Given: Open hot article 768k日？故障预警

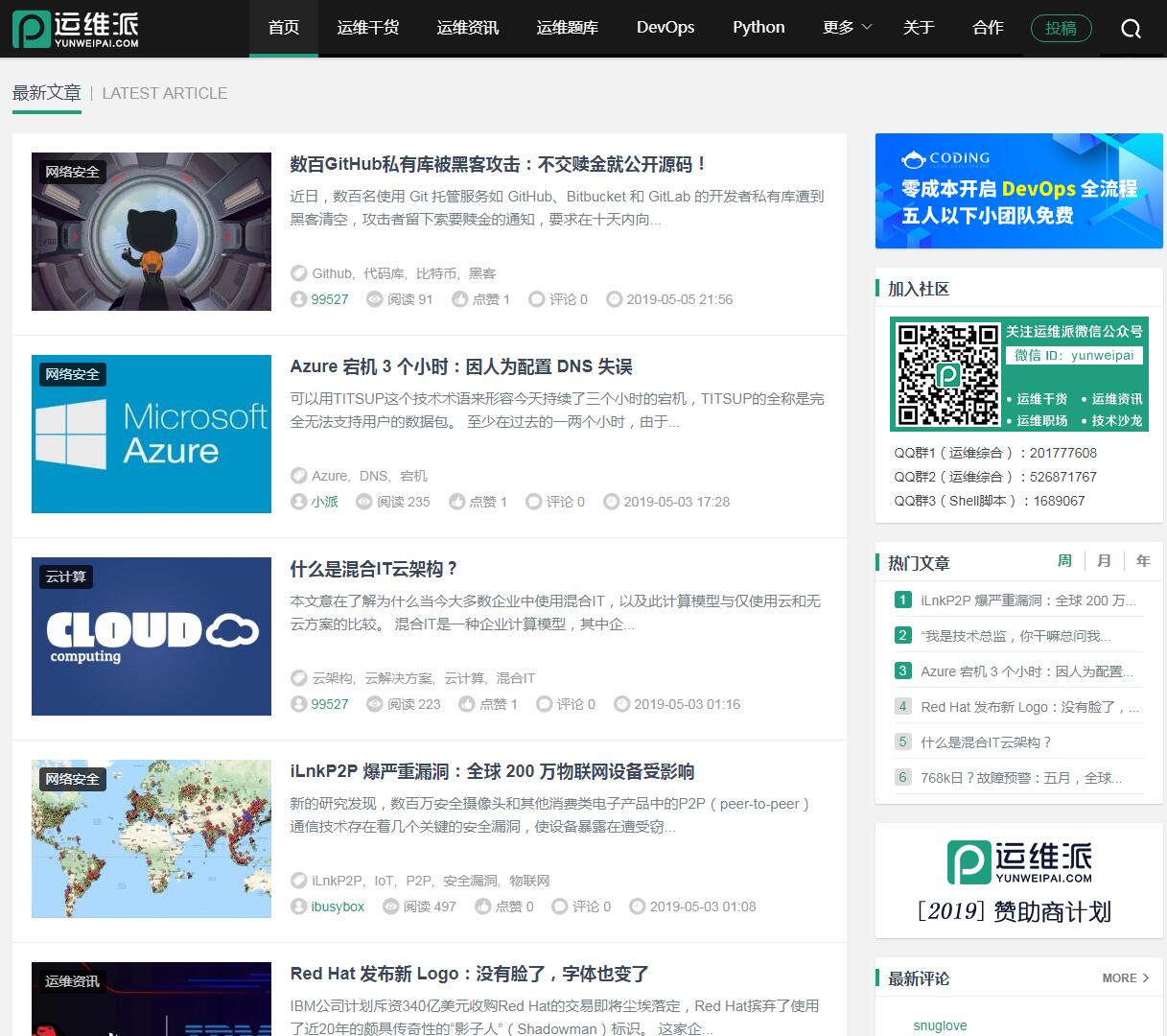Looking at the screenshot, I should (x=1021, y=778).
